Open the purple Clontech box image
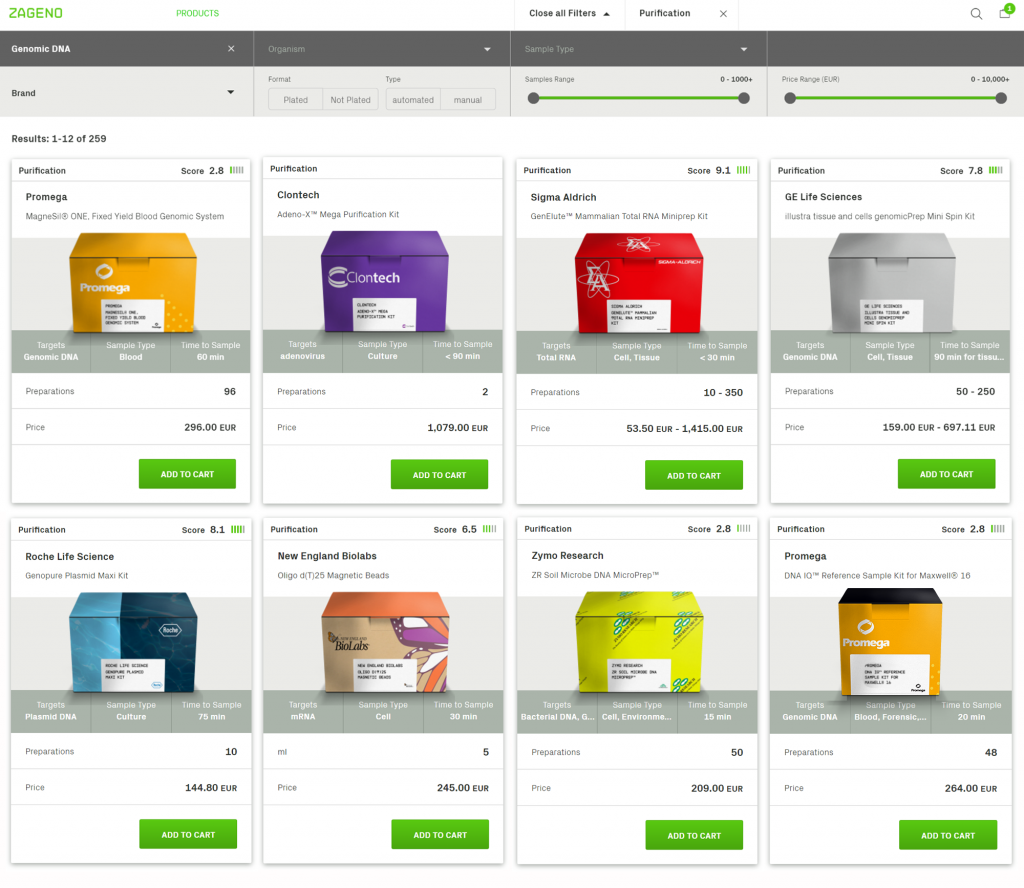 385,281
